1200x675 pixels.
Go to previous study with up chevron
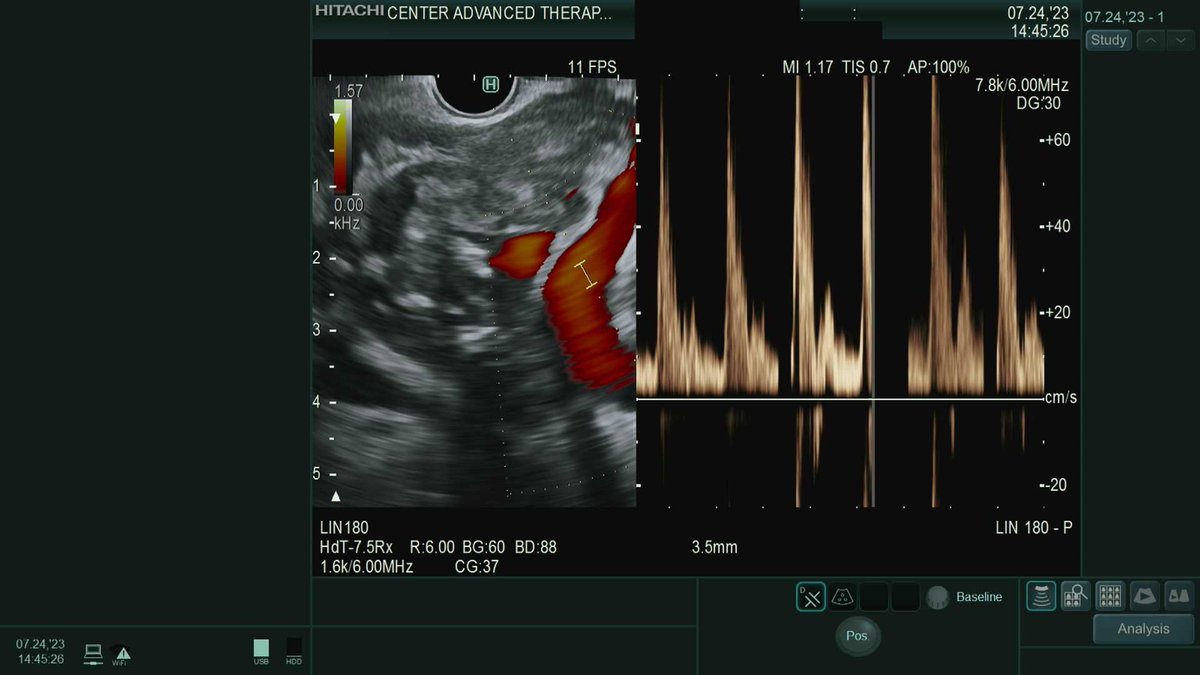coord(1152,40)
